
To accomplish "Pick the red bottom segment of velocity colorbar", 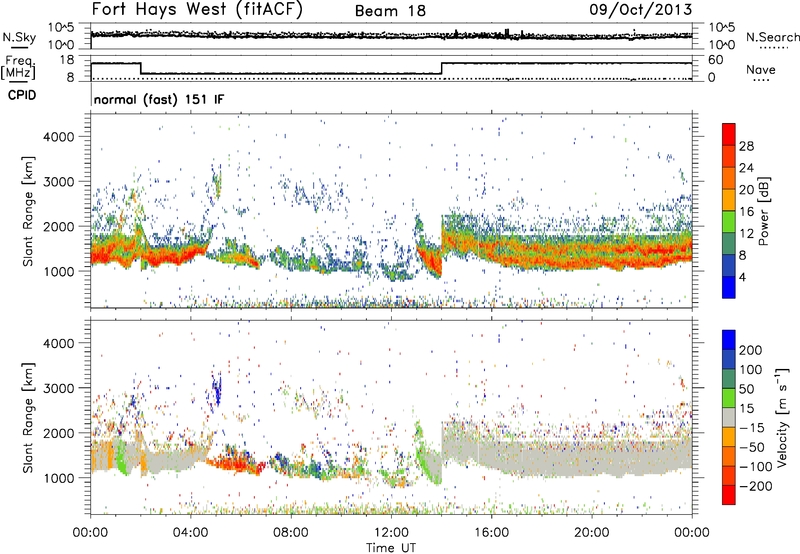I will [x=729, y=495].
